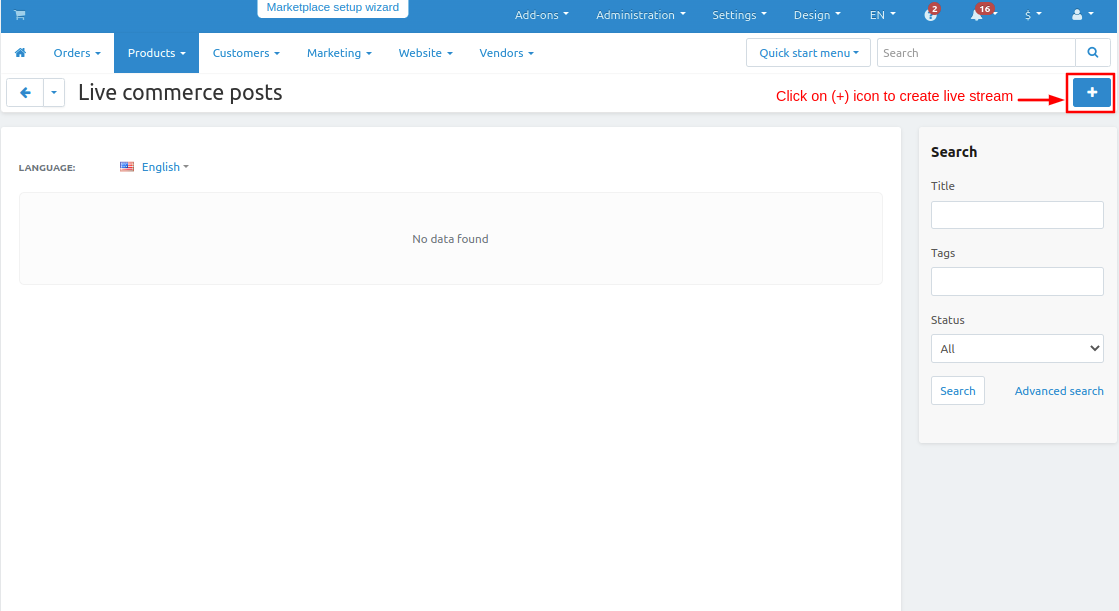The height and width of the screenshot is (611, 1119).
Task: Expand the dropdown next to back arrow
Action: point(54,93)
